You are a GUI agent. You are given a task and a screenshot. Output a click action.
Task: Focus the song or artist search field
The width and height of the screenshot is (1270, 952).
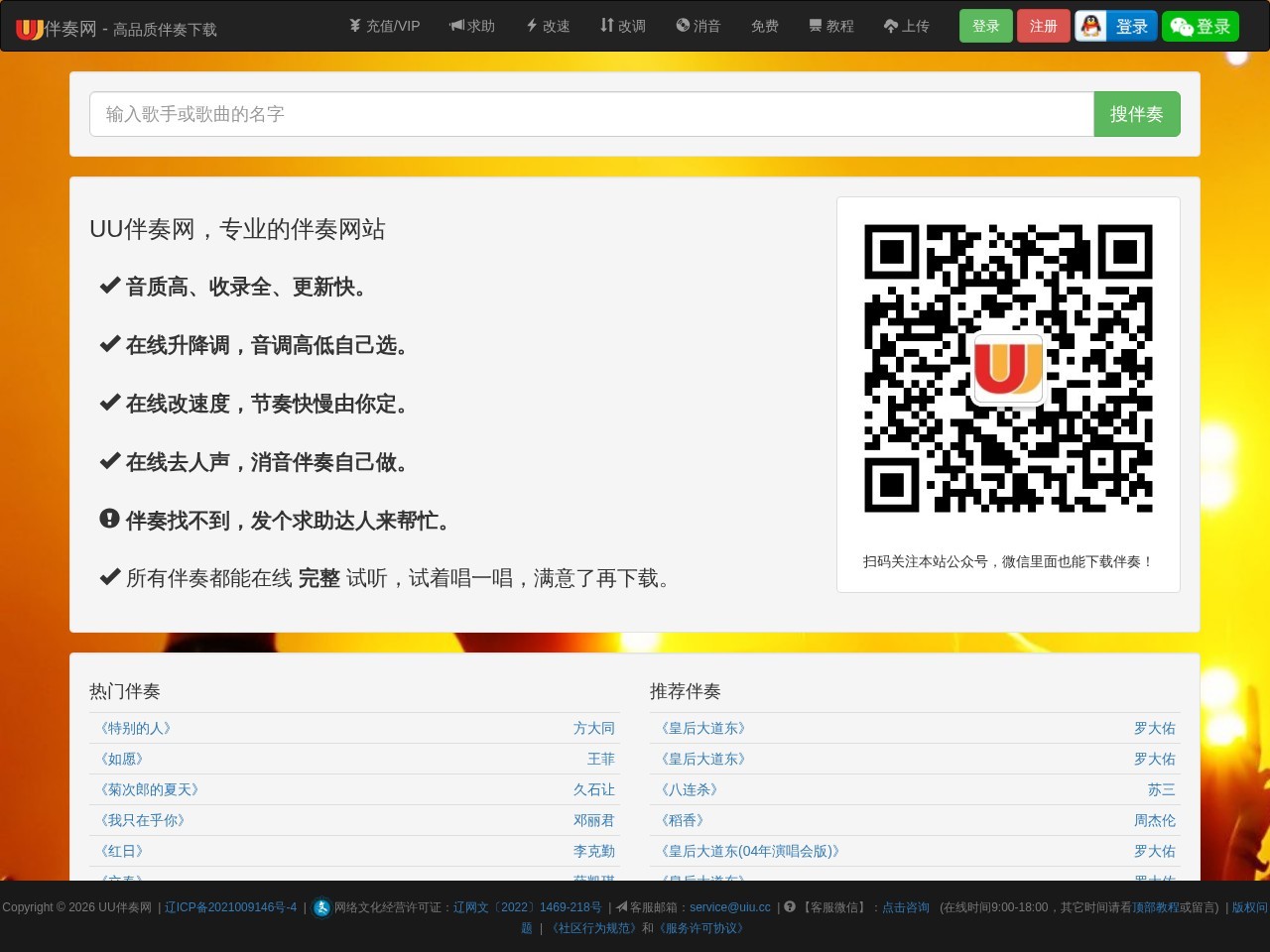tap(592, 114)
